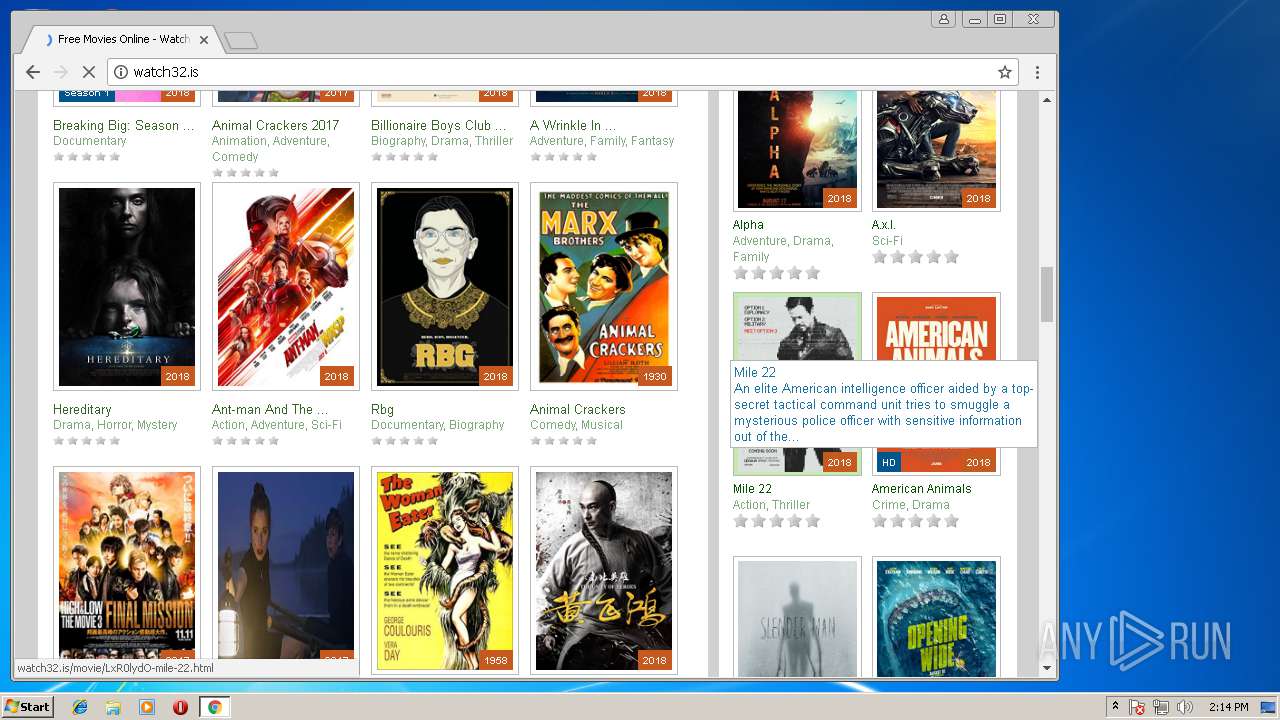Select the Free Movies Online tab

[121, 39]
